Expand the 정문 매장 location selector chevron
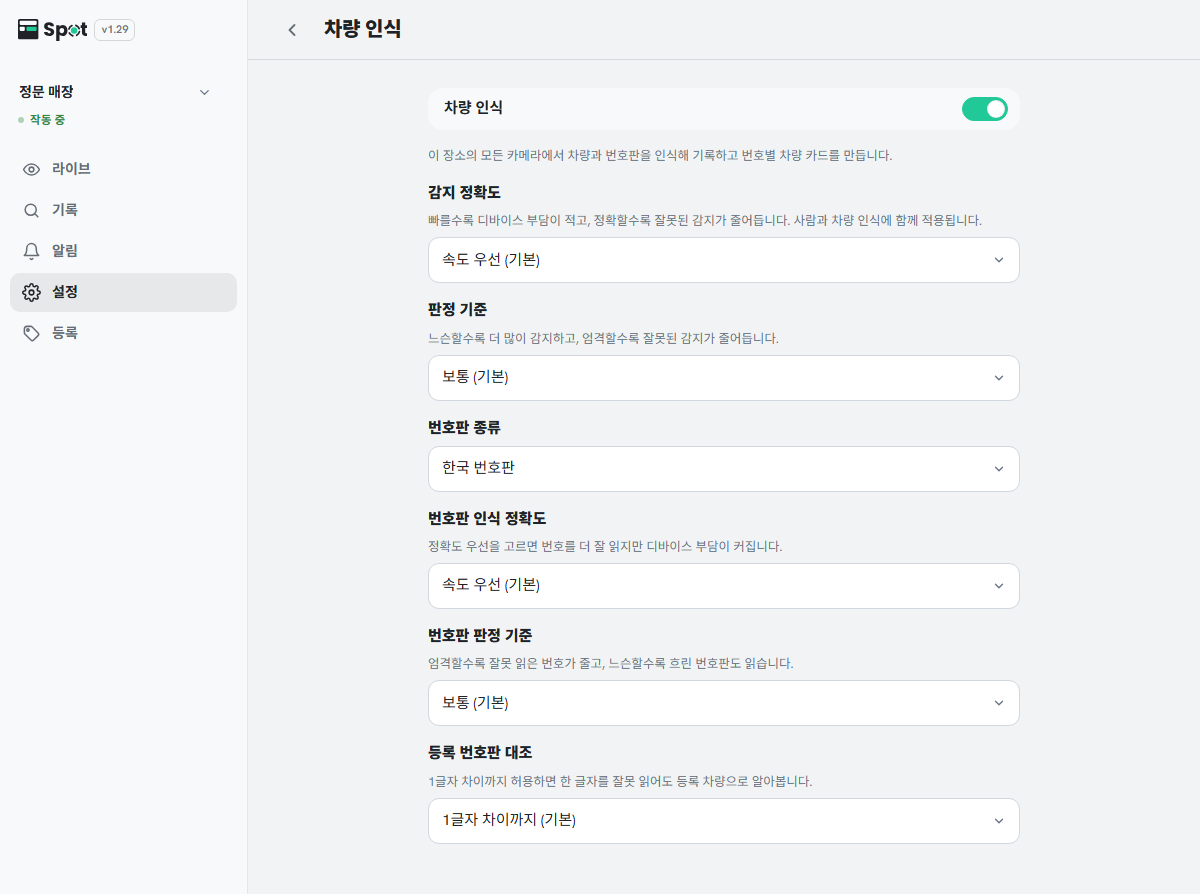Viewport: 1200px width, 894px height. [205, 92]
